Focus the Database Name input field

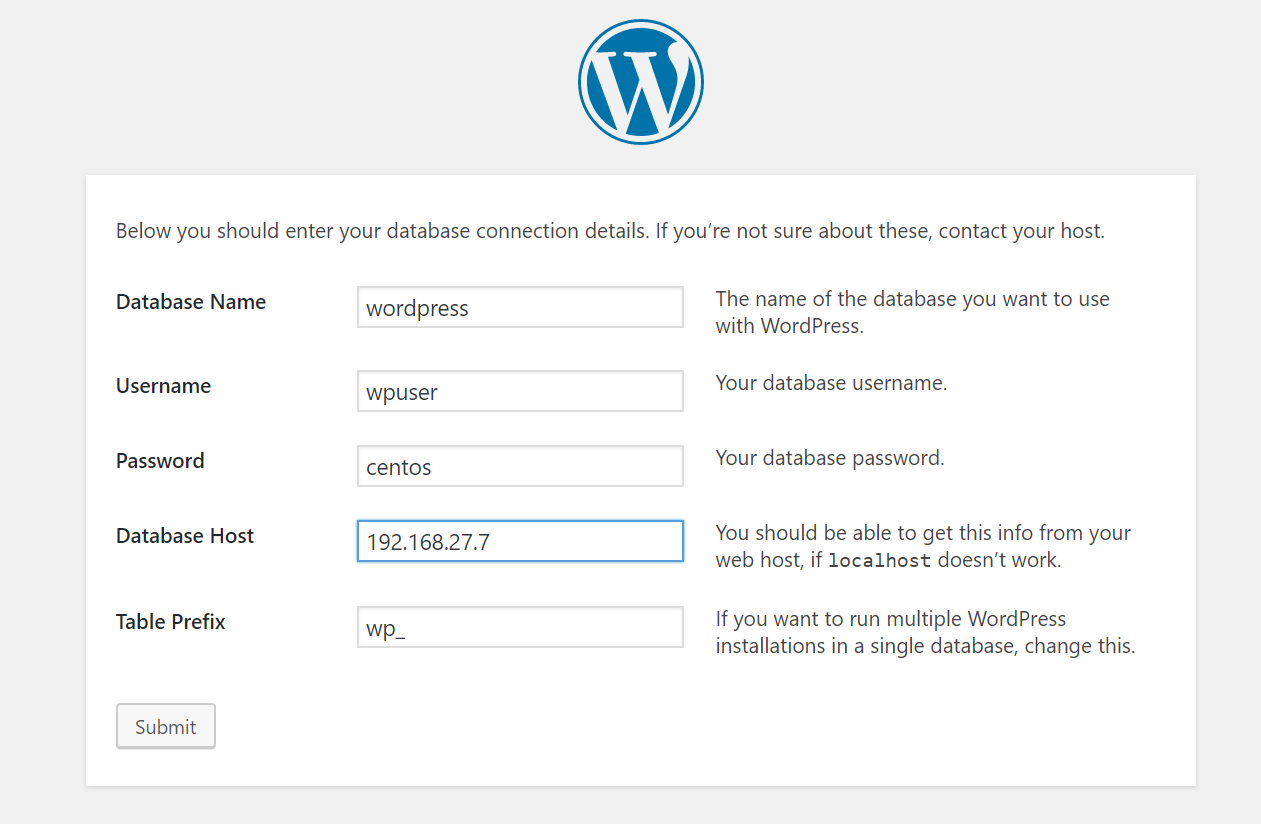tap(520, 308)
